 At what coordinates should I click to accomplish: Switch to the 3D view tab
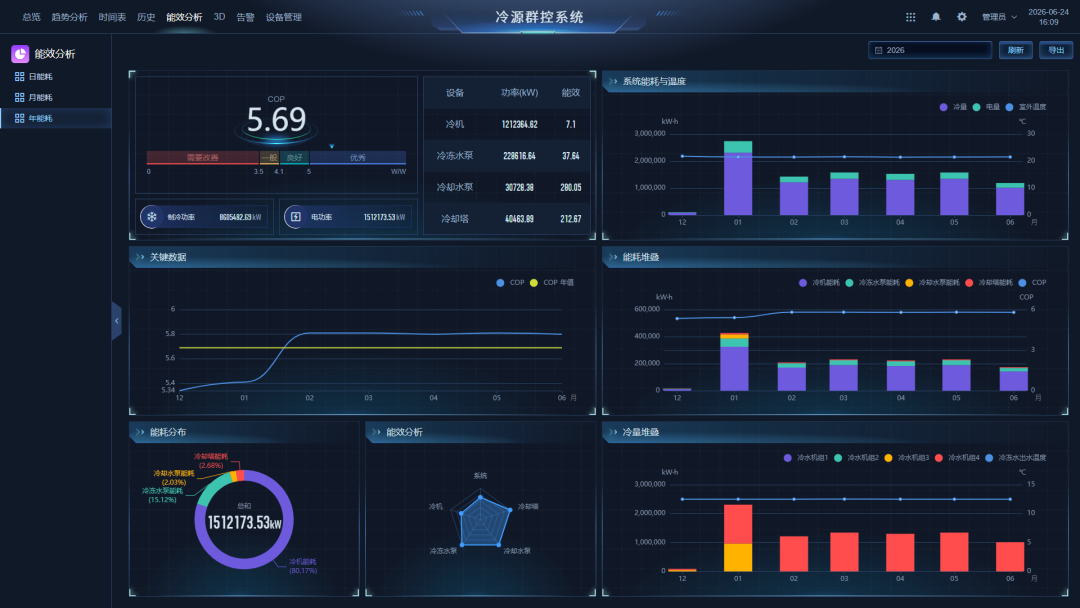click(219, 17)
